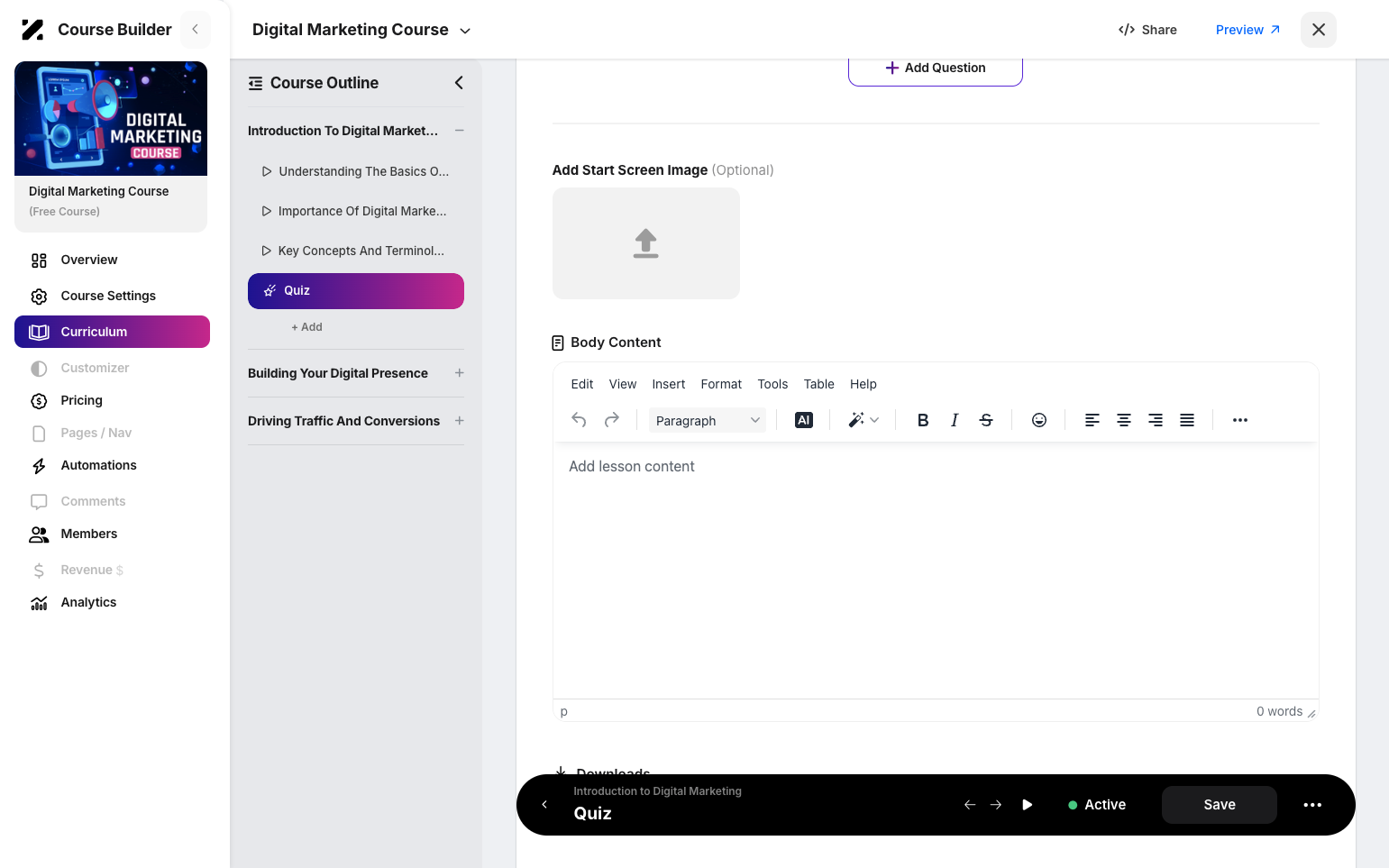This screenshot has width=1389, height=868.
Task: Open the Preview link
Action: click(x=1248, y=30)
